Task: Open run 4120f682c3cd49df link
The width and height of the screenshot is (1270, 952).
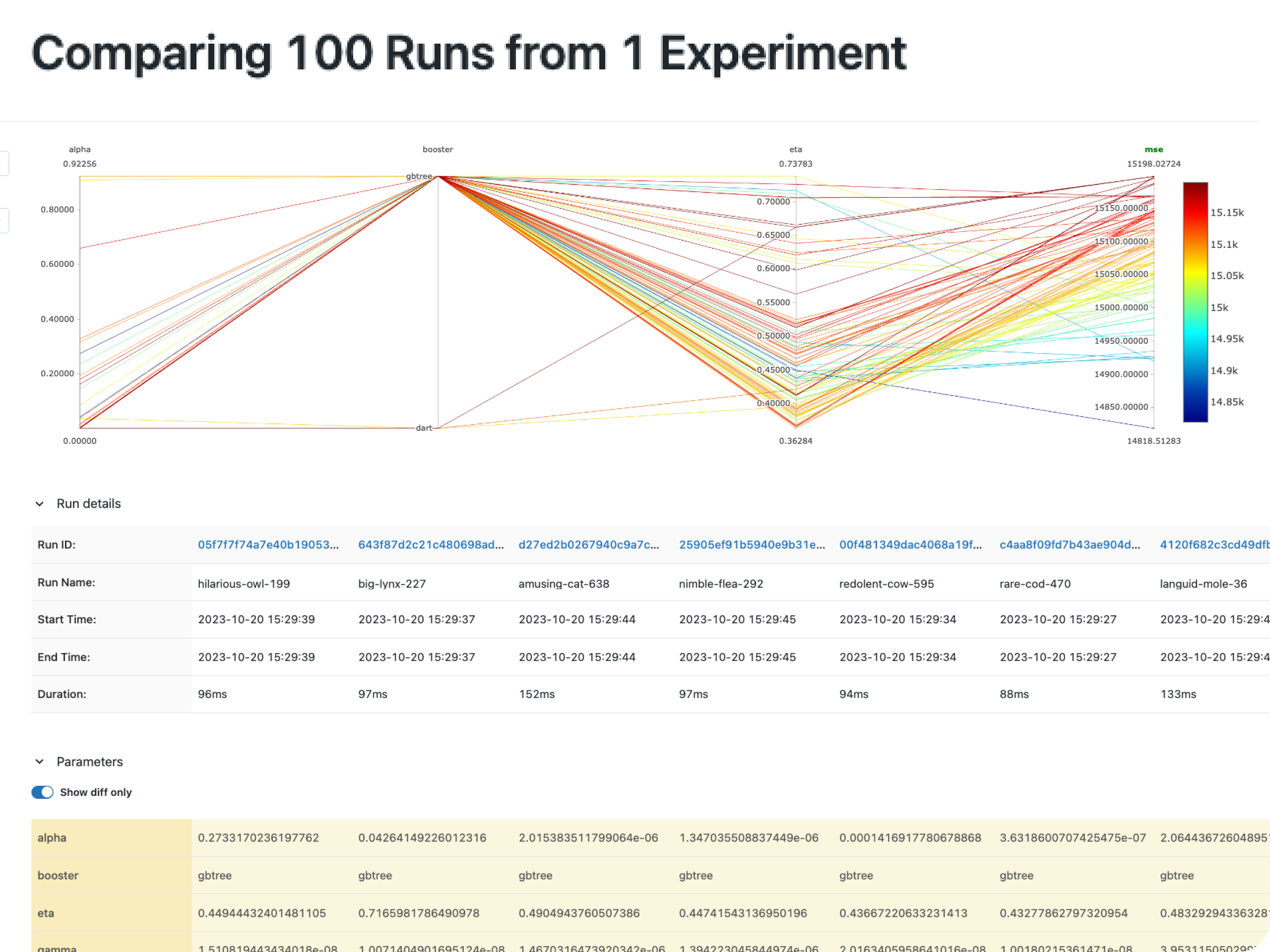Action: point(1214,544)
